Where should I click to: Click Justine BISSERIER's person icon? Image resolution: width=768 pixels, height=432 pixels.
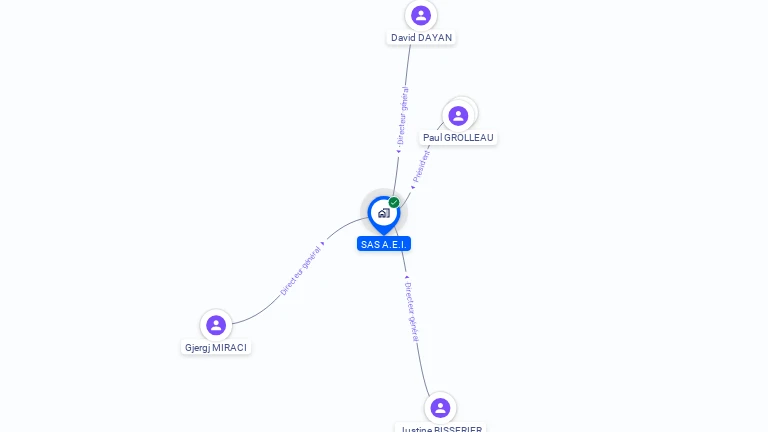pos(440,408)
